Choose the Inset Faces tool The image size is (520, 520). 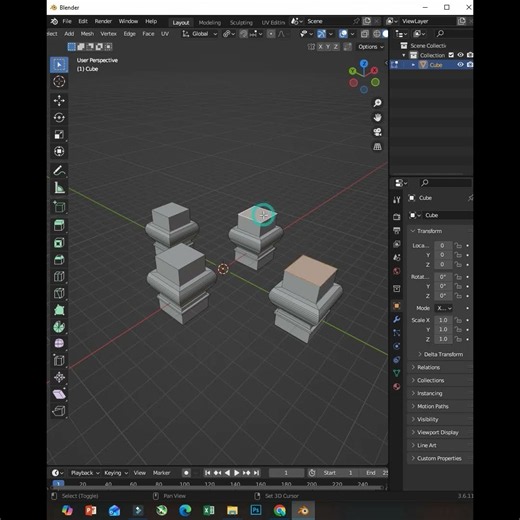(59, 243)
